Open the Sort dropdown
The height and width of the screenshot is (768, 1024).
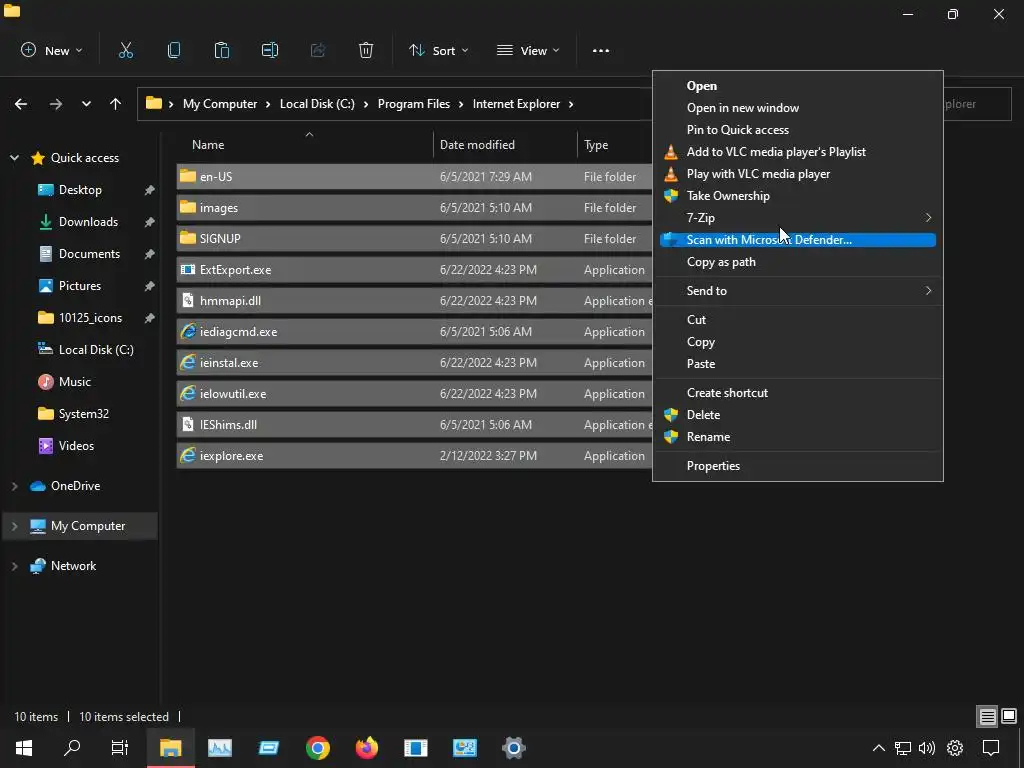click(x=438, y=50)
